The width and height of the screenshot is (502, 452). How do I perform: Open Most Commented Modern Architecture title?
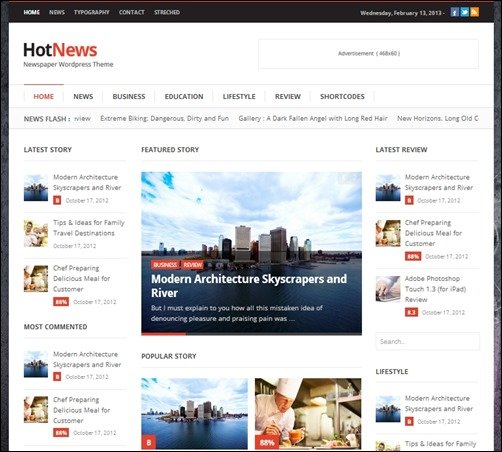pos(87,359)
